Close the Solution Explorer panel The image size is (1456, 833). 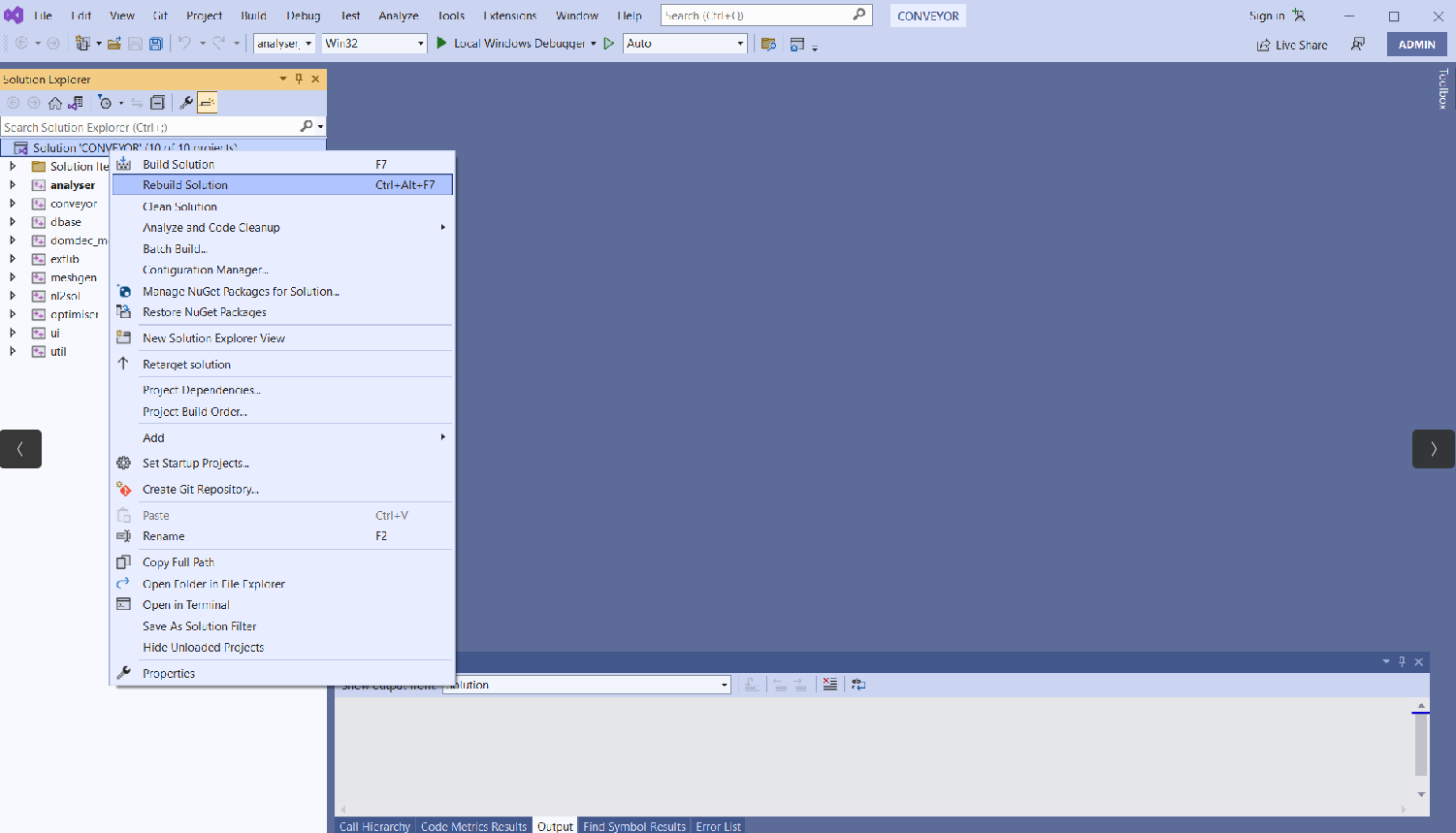point(315,80)
